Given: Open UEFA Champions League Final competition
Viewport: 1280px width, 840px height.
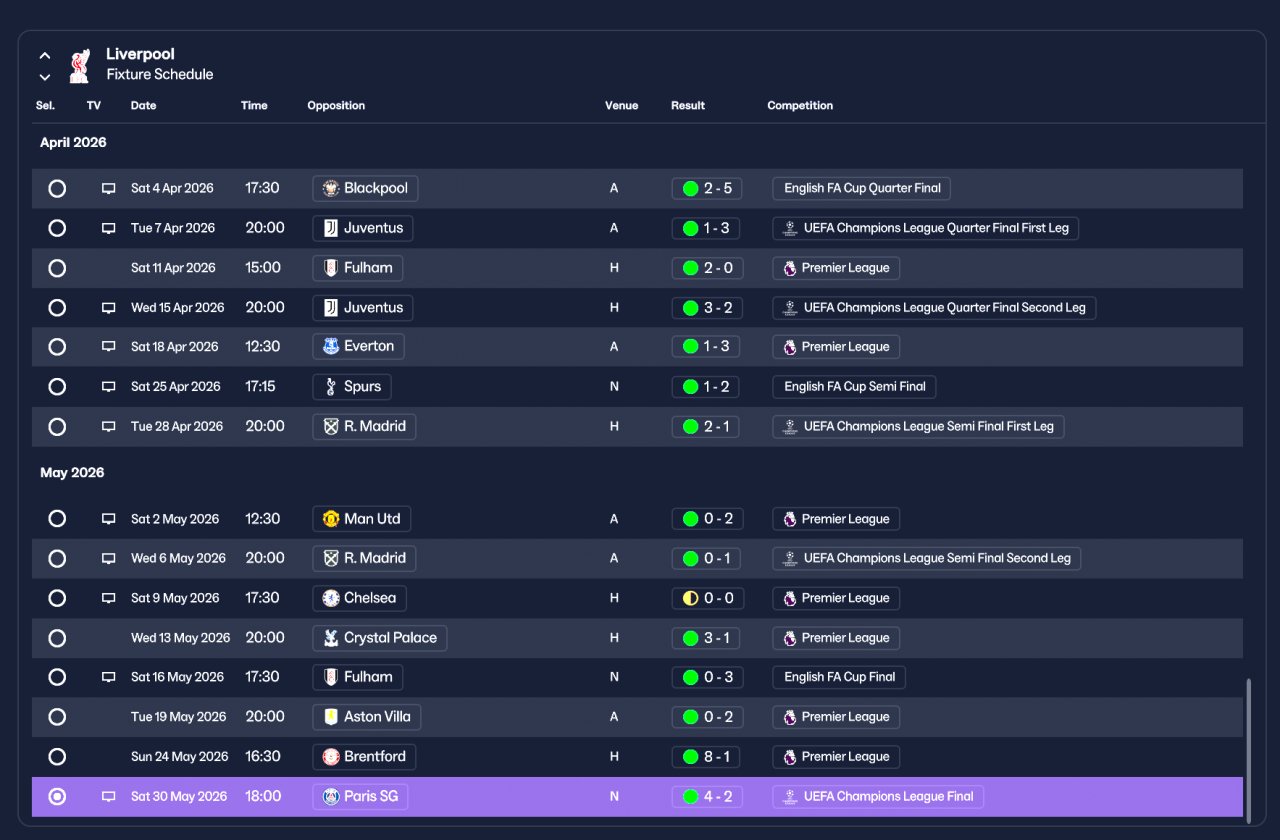Looking at the screenshot, I should [878, 797].
